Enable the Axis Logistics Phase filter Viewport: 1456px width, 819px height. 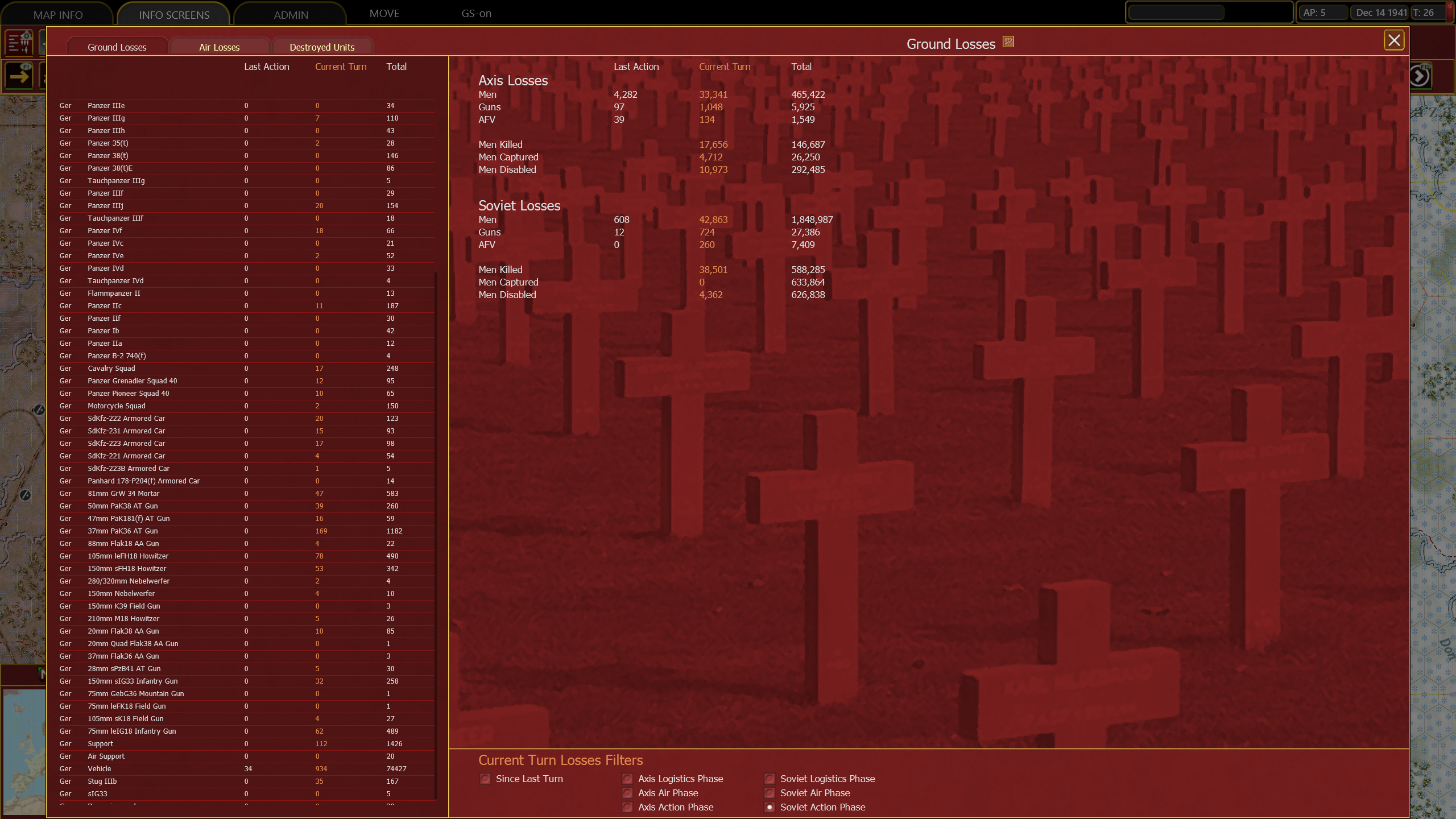[x=627, y=779]
